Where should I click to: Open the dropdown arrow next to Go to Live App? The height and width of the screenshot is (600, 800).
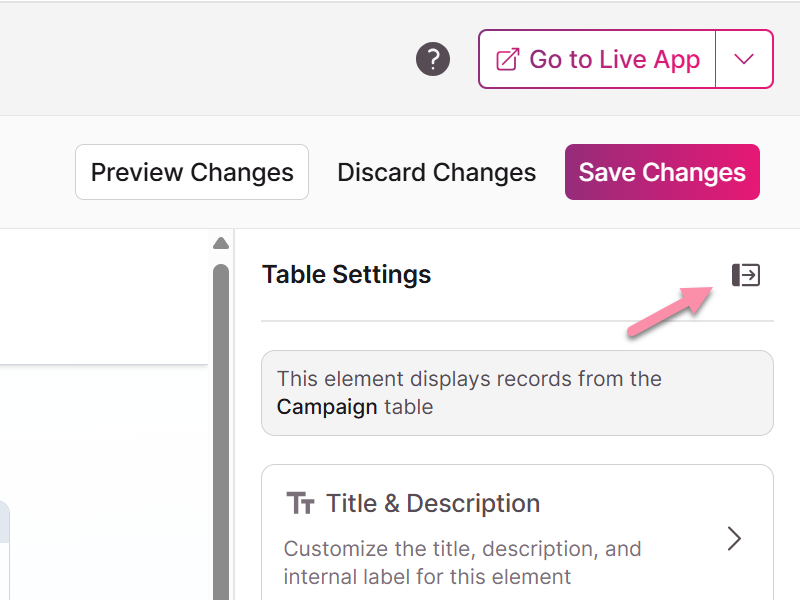click(744, 59)
